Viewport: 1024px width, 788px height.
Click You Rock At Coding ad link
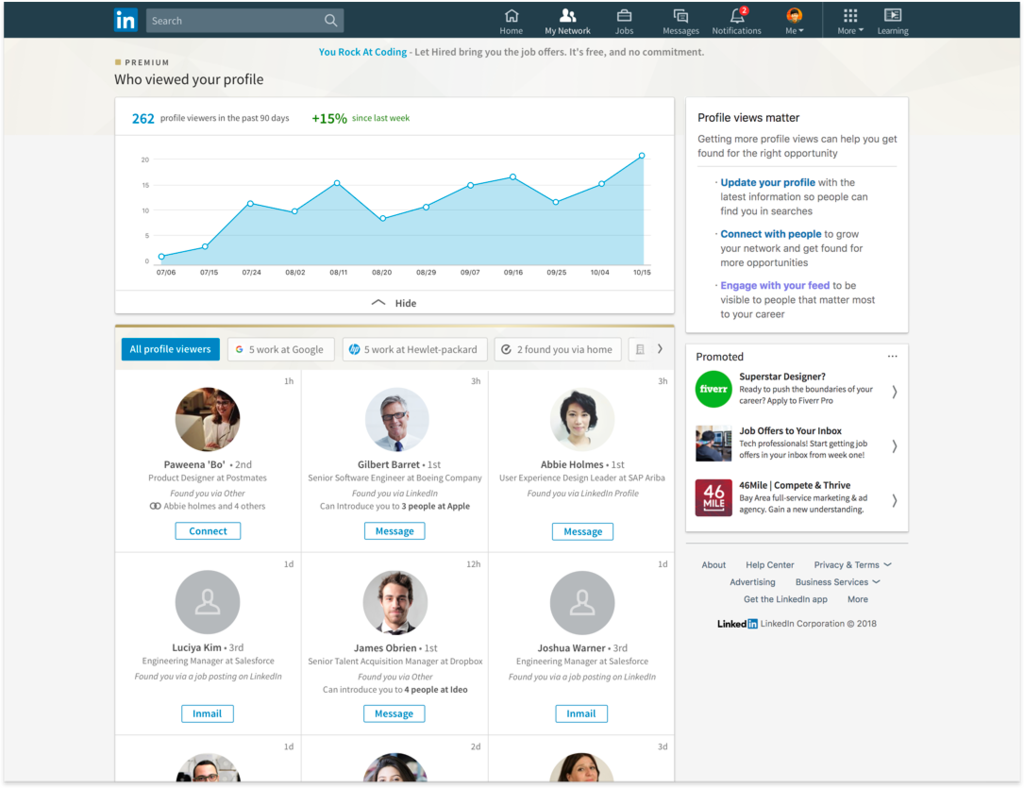click(362, 52)
